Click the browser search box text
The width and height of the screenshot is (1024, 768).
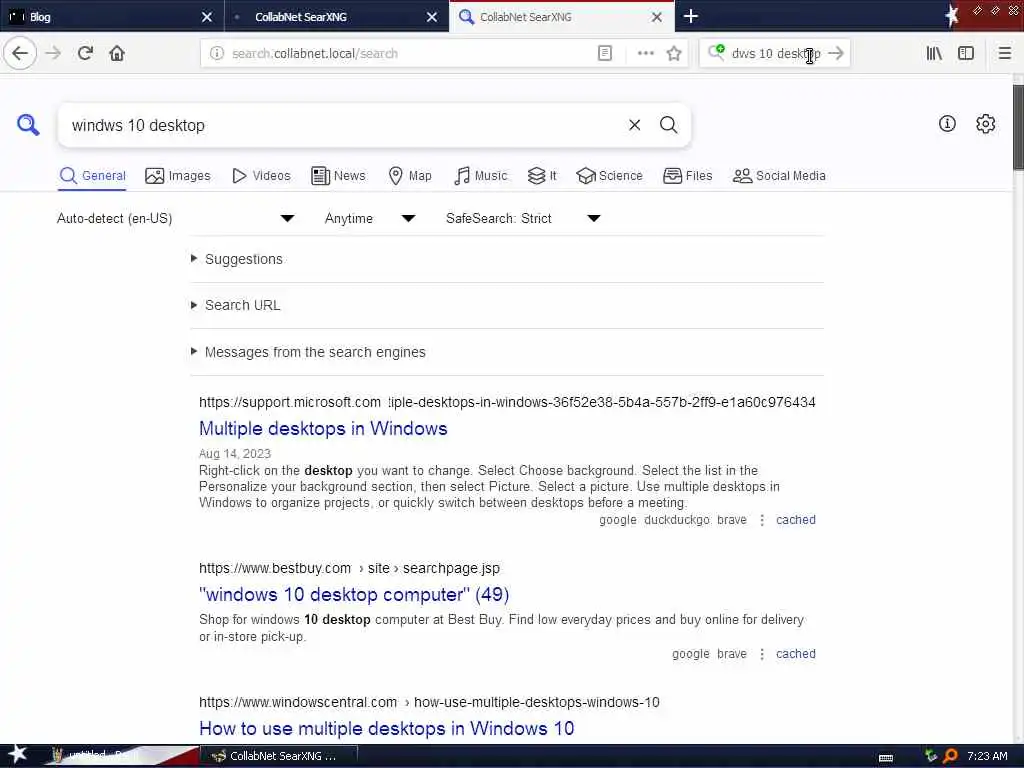(776, 54)
